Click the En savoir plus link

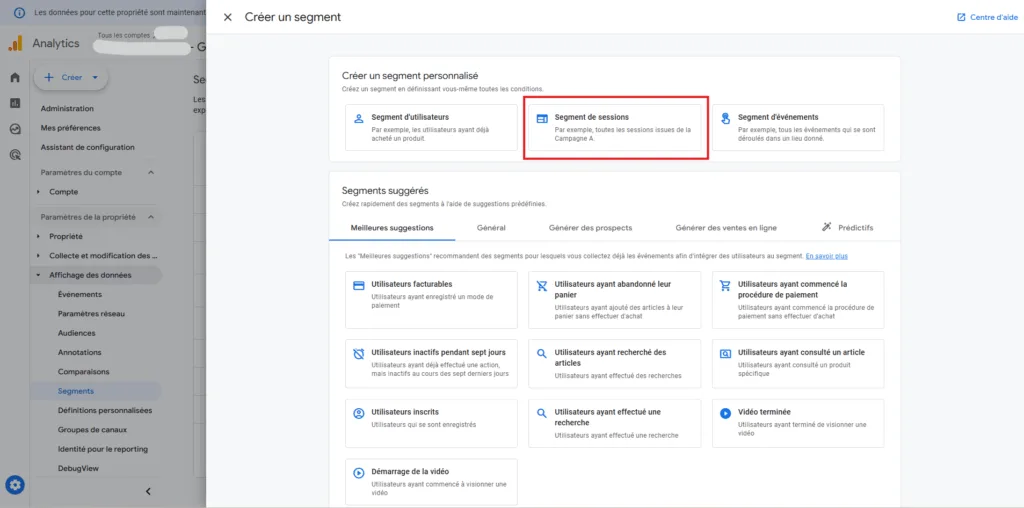(826, 256)
